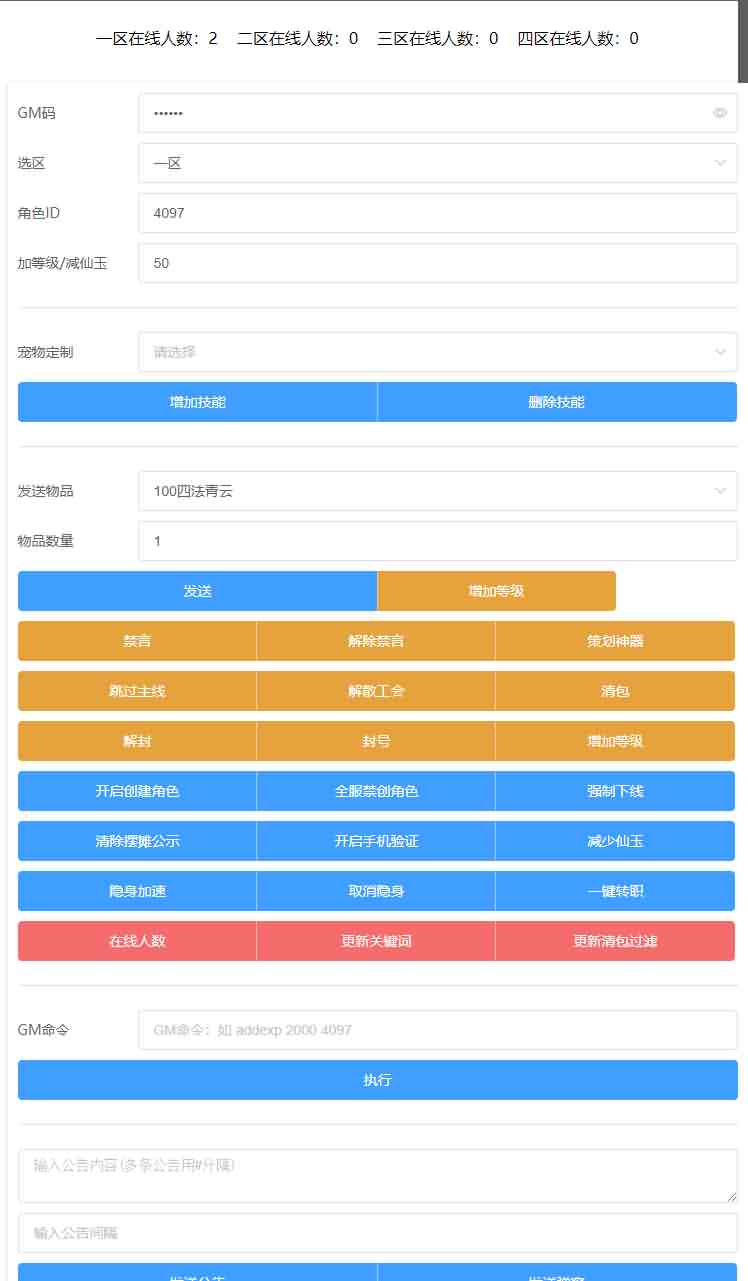Click the 清包 button

(x=615, y=691)
